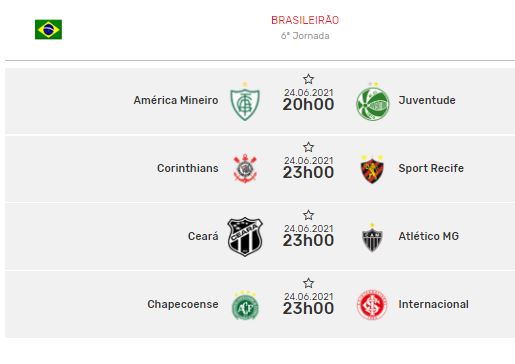
Task: Click the América Mineiro club crest
Action: click(x=245, y=101)
